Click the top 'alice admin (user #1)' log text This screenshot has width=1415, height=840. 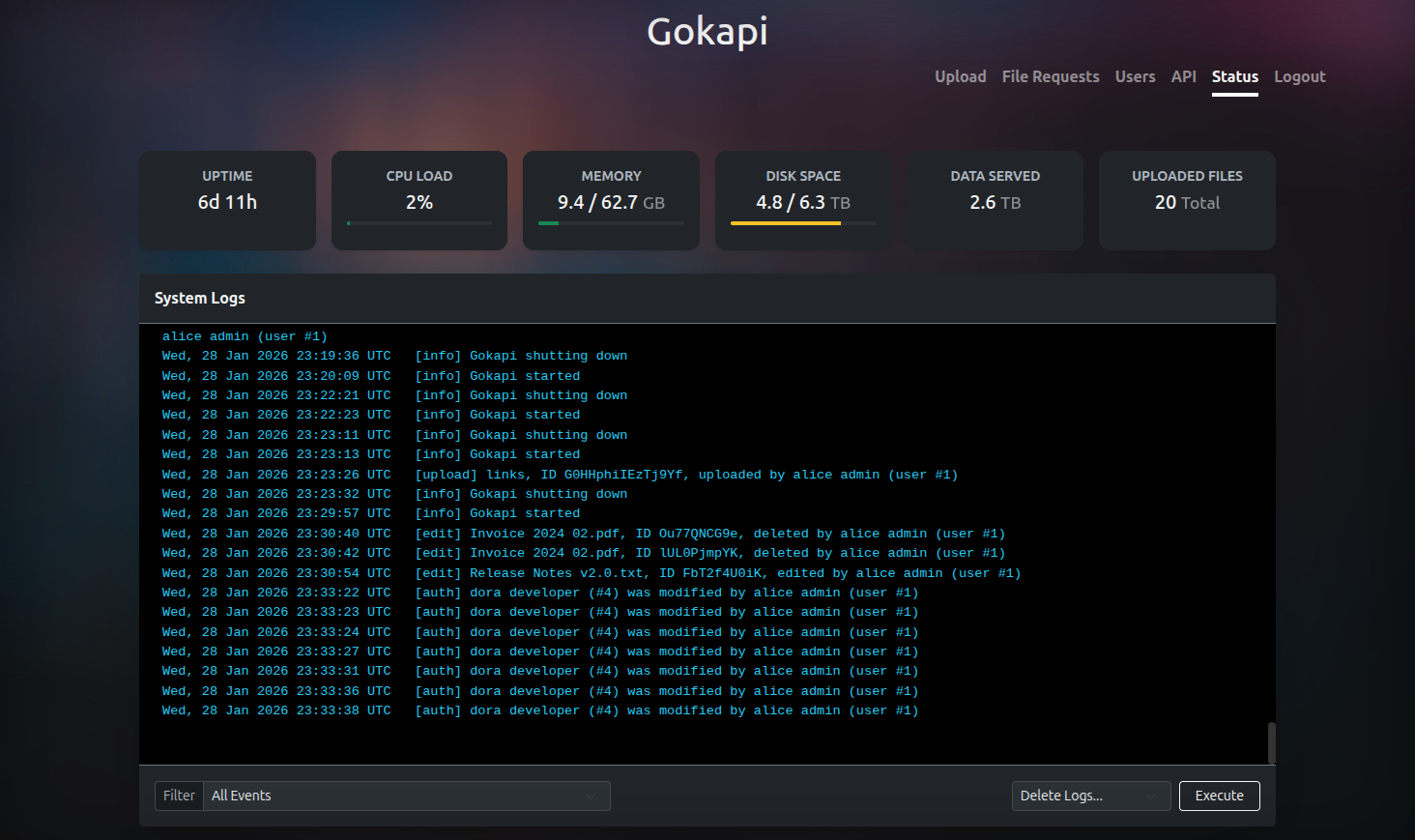pyautogui.click(x=245, y=336)
